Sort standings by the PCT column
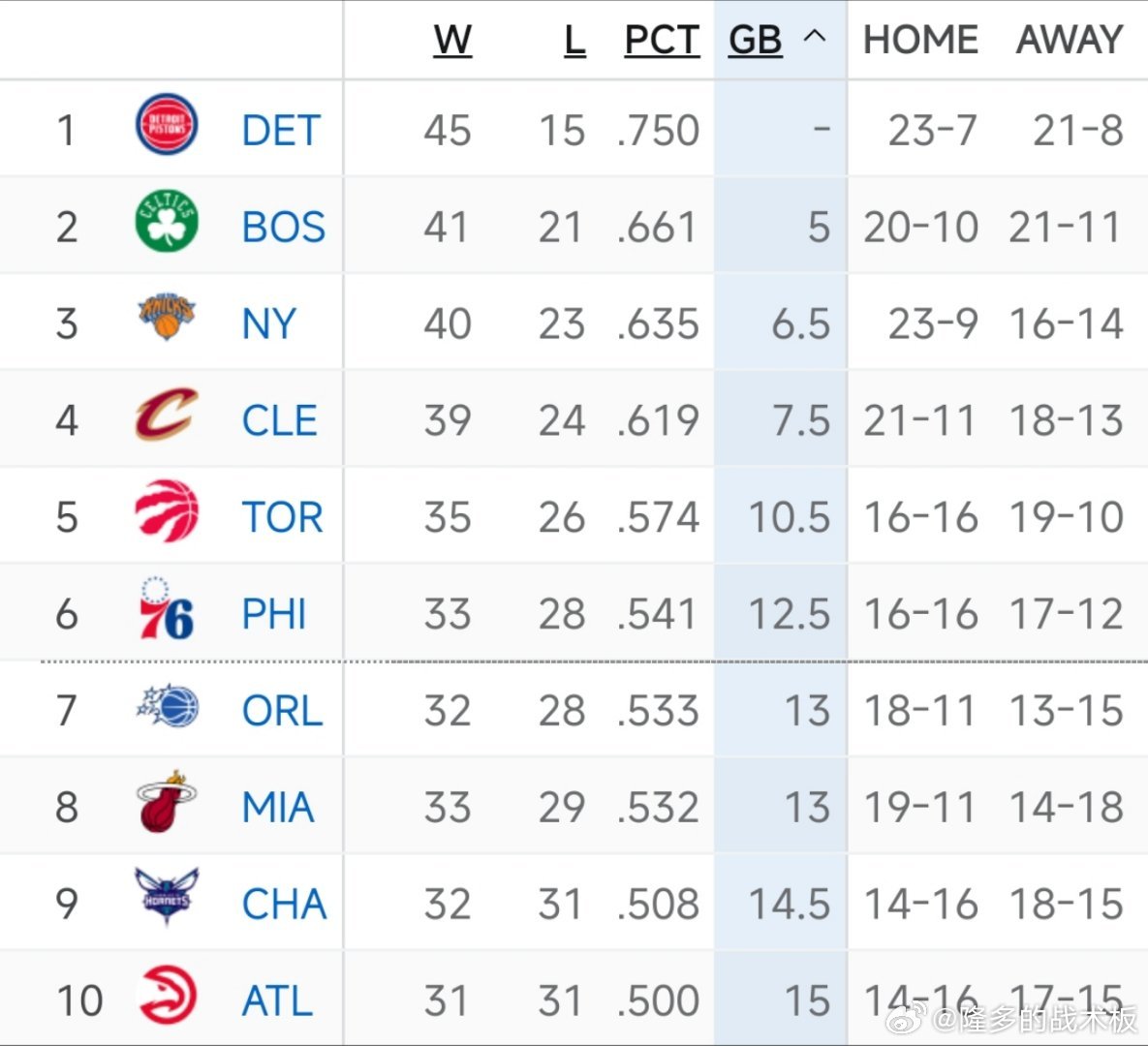Screen dimensions: 1148x1046 tap(661, 39)
